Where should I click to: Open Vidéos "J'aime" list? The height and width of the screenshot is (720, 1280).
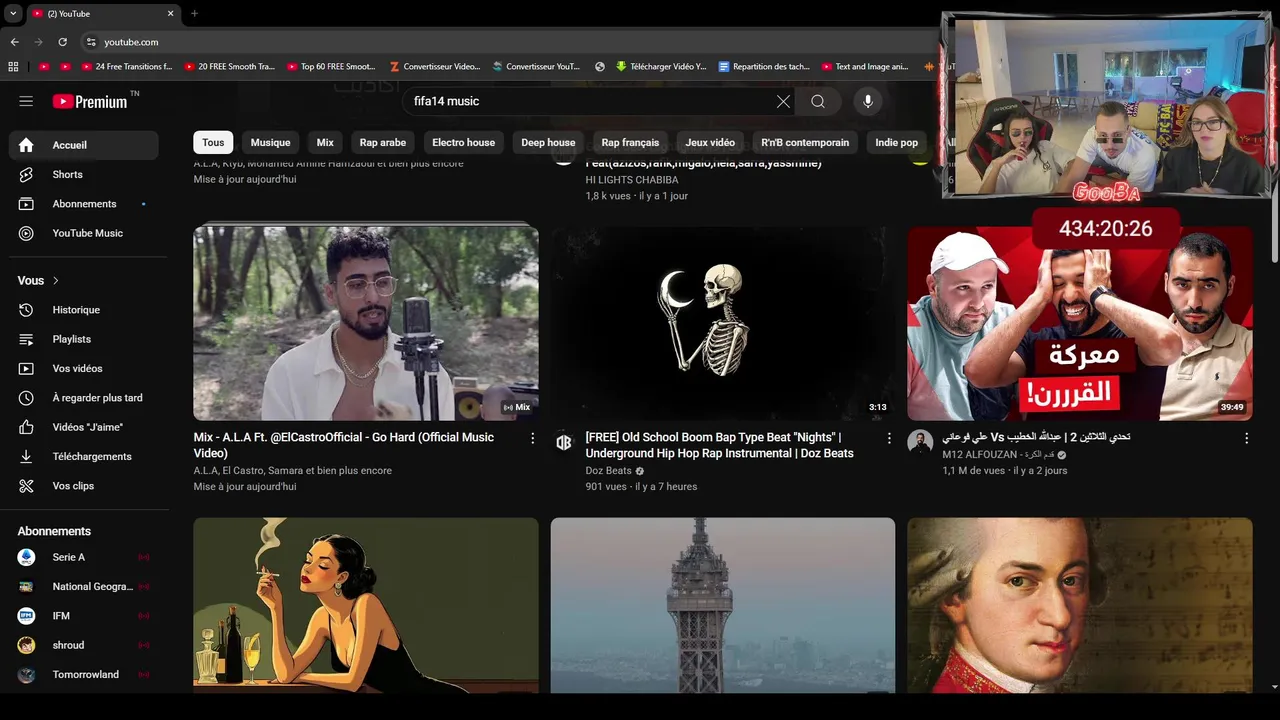point(84,427)
